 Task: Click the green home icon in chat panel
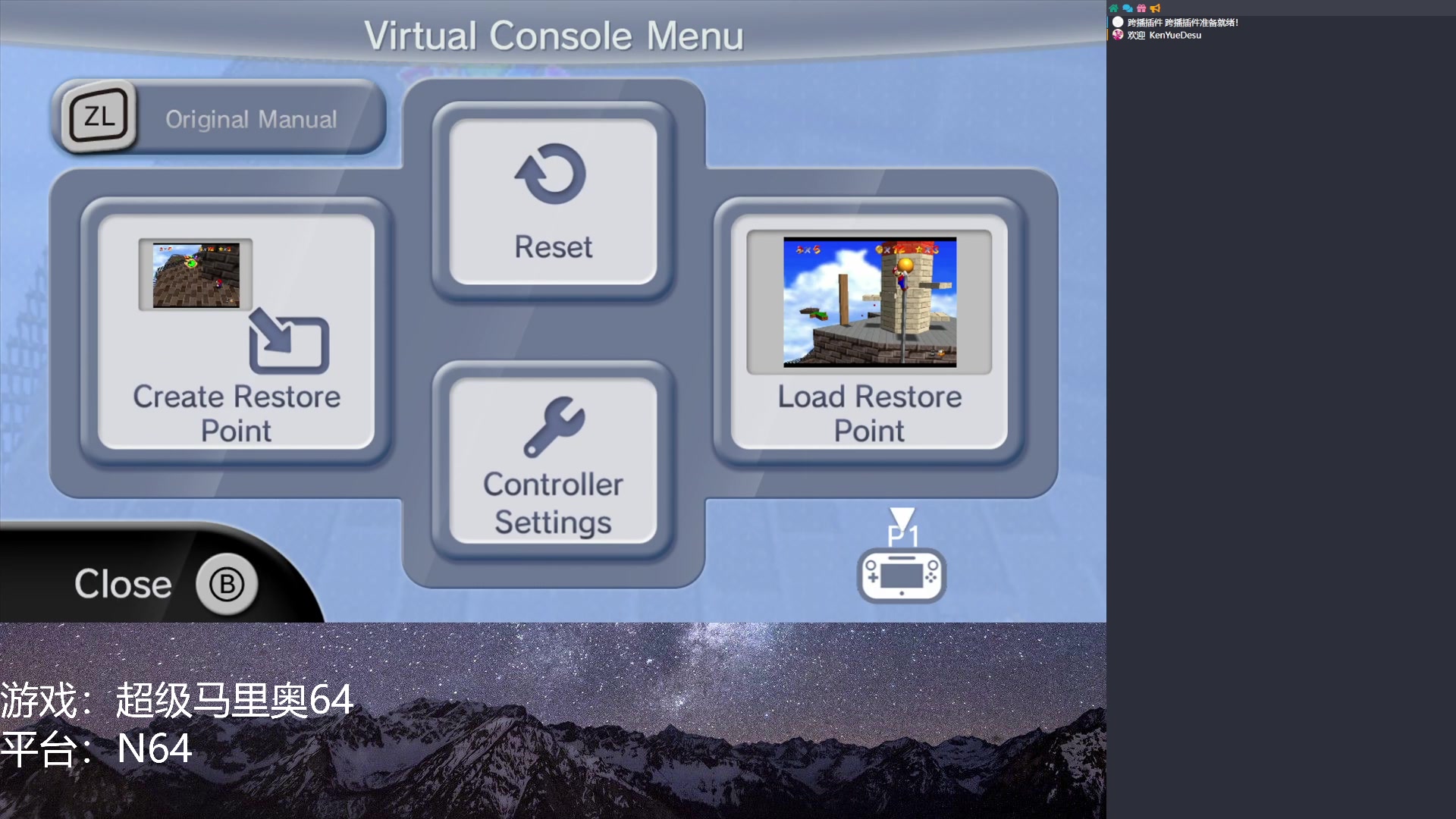(1113, 8)
